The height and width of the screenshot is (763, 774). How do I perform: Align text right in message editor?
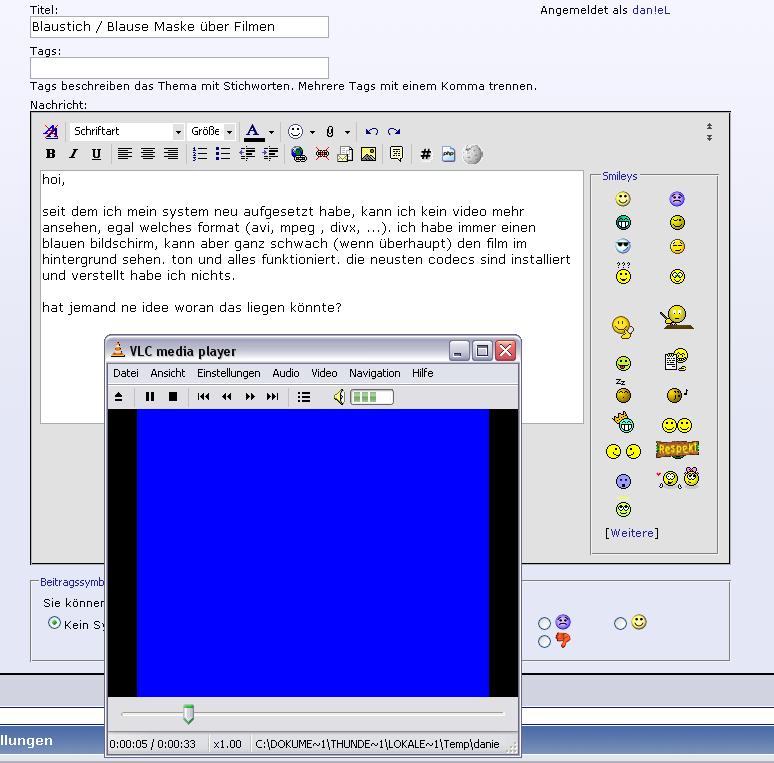click(x=171, y=154)
